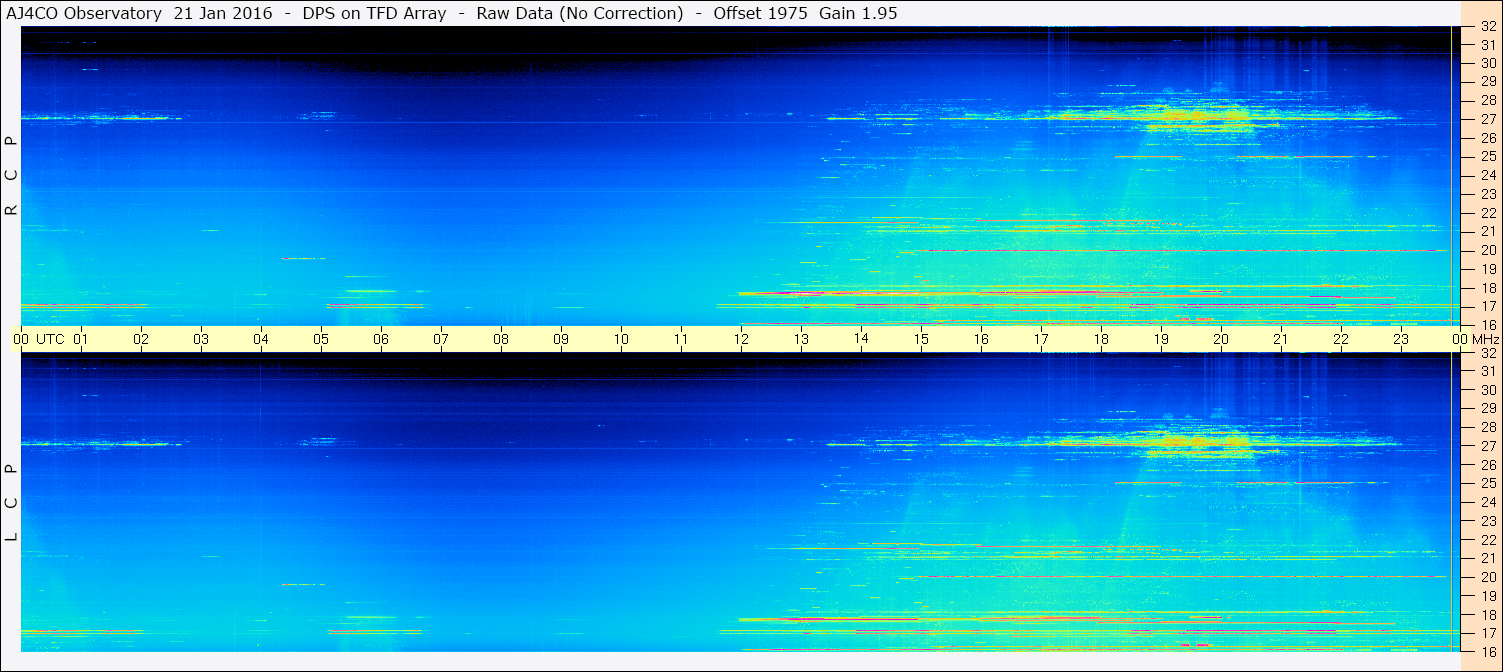
Task: Click inside the LCP spectrogram plot
Action: pyautogui.click(x=741, y=502)
